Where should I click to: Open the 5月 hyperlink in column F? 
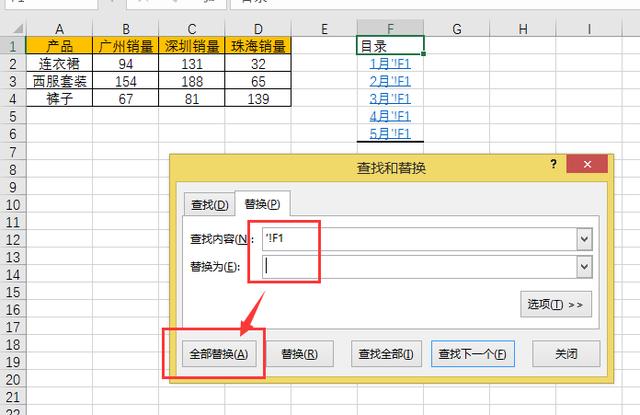390,134
